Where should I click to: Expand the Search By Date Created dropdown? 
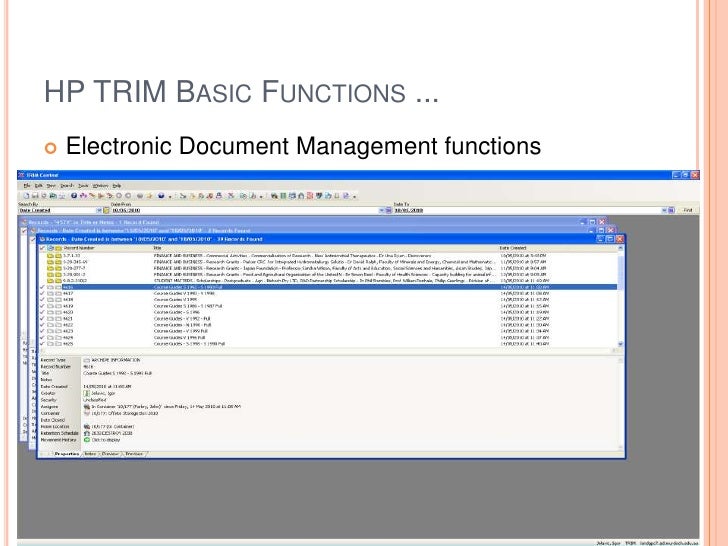coord(99,210)
